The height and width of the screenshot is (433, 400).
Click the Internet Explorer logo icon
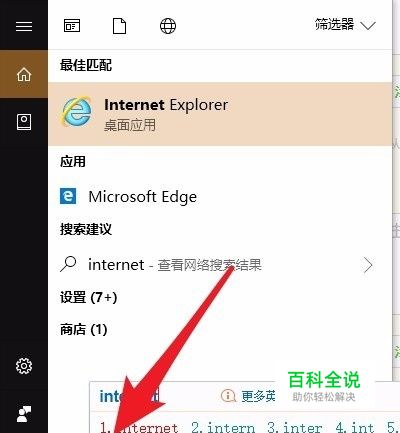(x=77, y=112)
